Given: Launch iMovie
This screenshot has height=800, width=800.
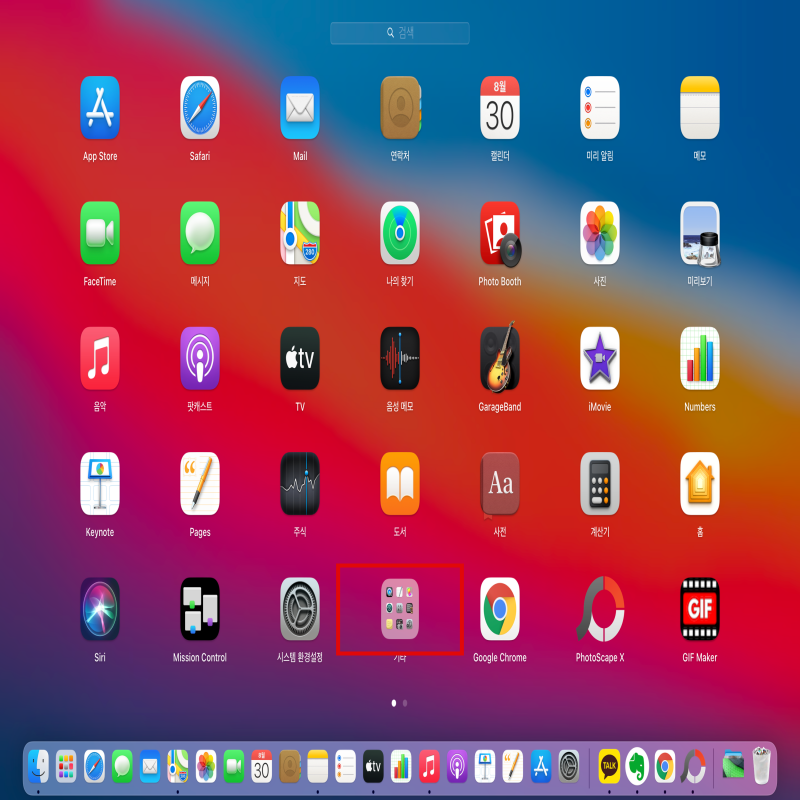Looking at the screenshot, I should click(x=600, y=358).
